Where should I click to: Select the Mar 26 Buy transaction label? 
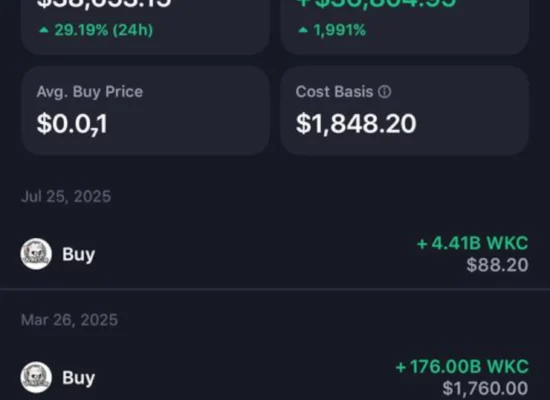point(79,378)
